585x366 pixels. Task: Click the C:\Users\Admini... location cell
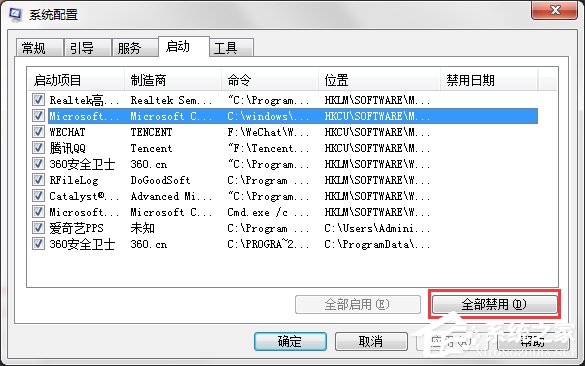377,228
